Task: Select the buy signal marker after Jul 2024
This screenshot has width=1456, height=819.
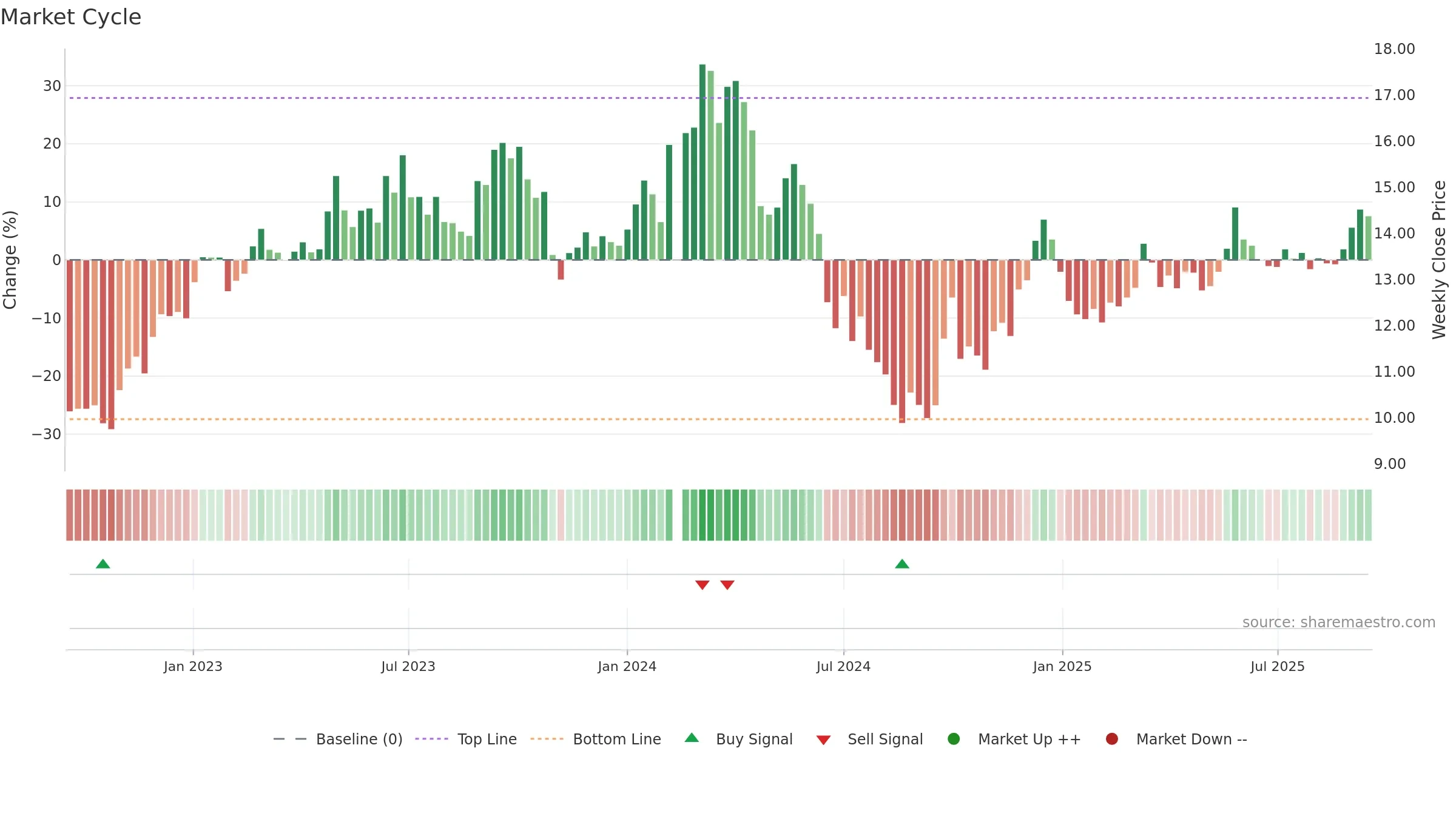Action: click(x=902, y=564)
